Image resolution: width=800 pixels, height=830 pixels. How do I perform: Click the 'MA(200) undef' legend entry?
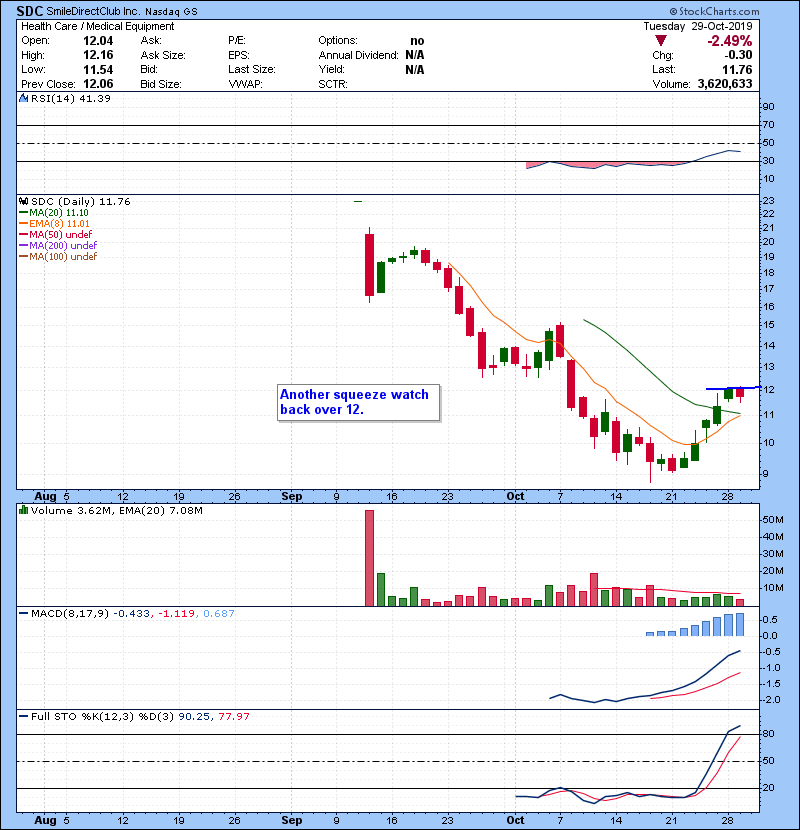(58, 246)
